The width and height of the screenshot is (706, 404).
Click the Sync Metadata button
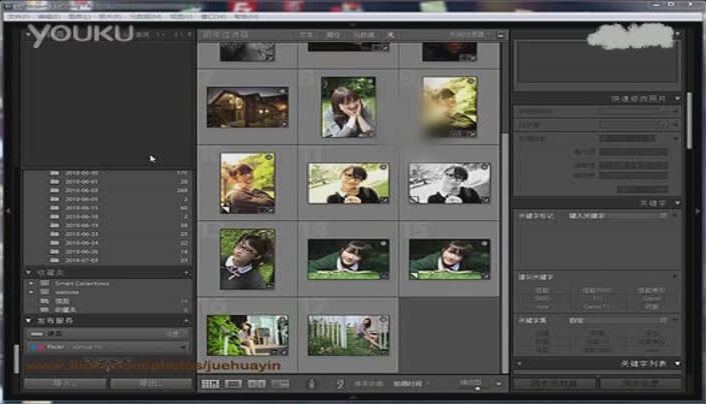click(555, 383)
